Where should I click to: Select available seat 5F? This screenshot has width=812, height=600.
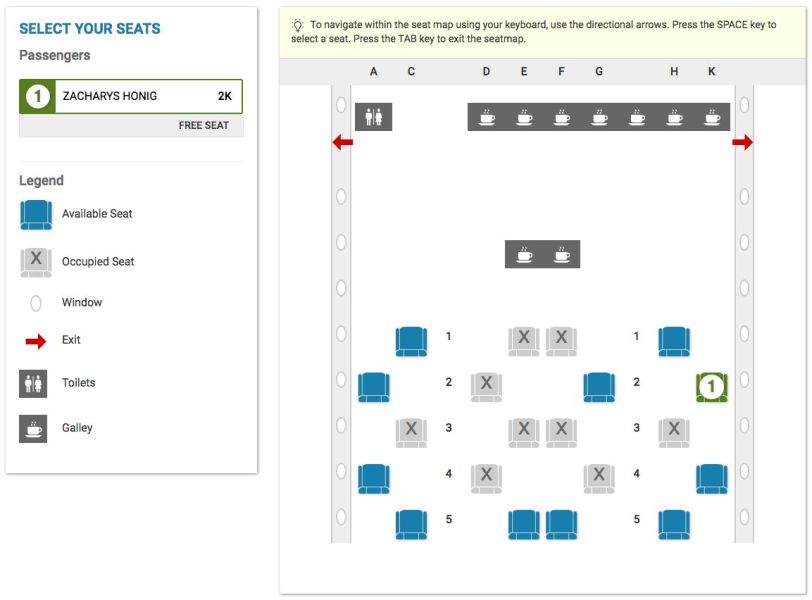(x=561, y=525)
